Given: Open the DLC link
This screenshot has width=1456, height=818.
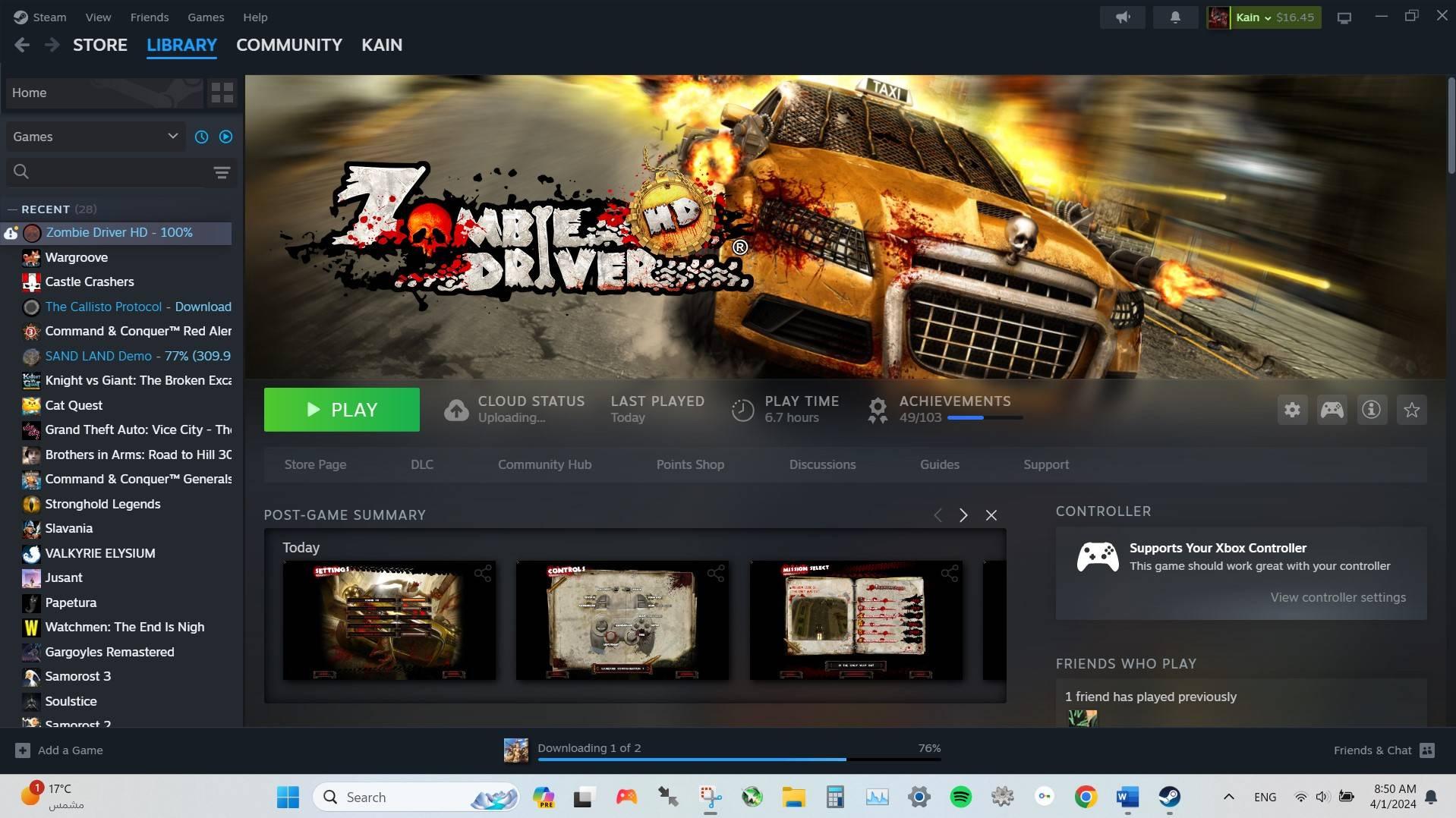Looking at the screenshot, I should (422, 464).
